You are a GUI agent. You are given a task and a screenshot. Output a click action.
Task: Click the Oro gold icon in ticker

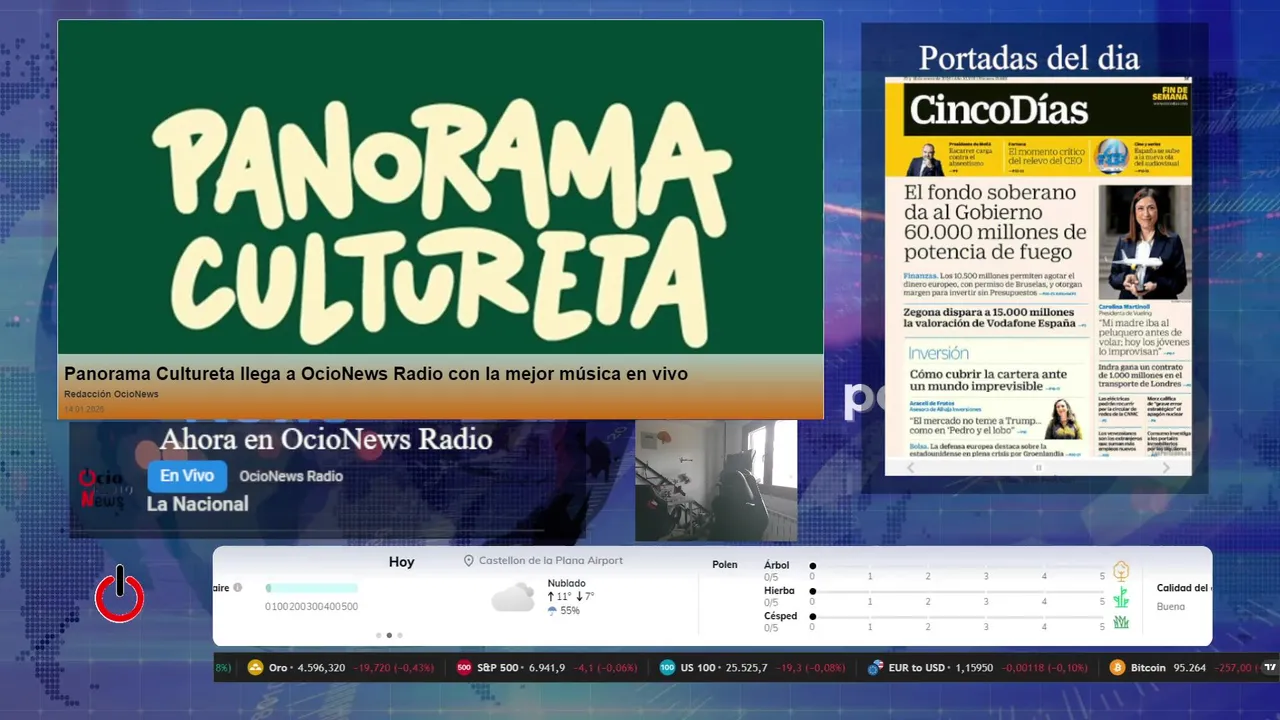pos(255,668)
